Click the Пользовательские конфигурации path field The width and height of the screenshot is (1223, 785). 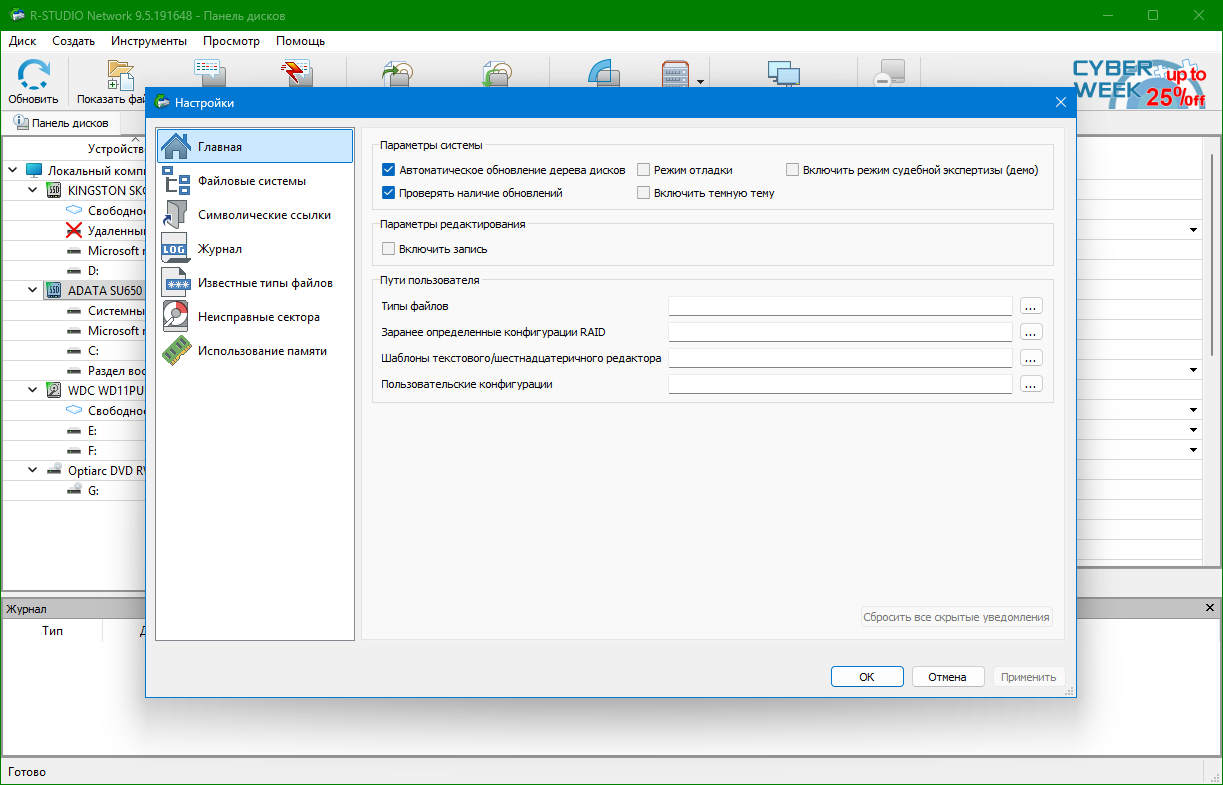[x=840, y=384]
